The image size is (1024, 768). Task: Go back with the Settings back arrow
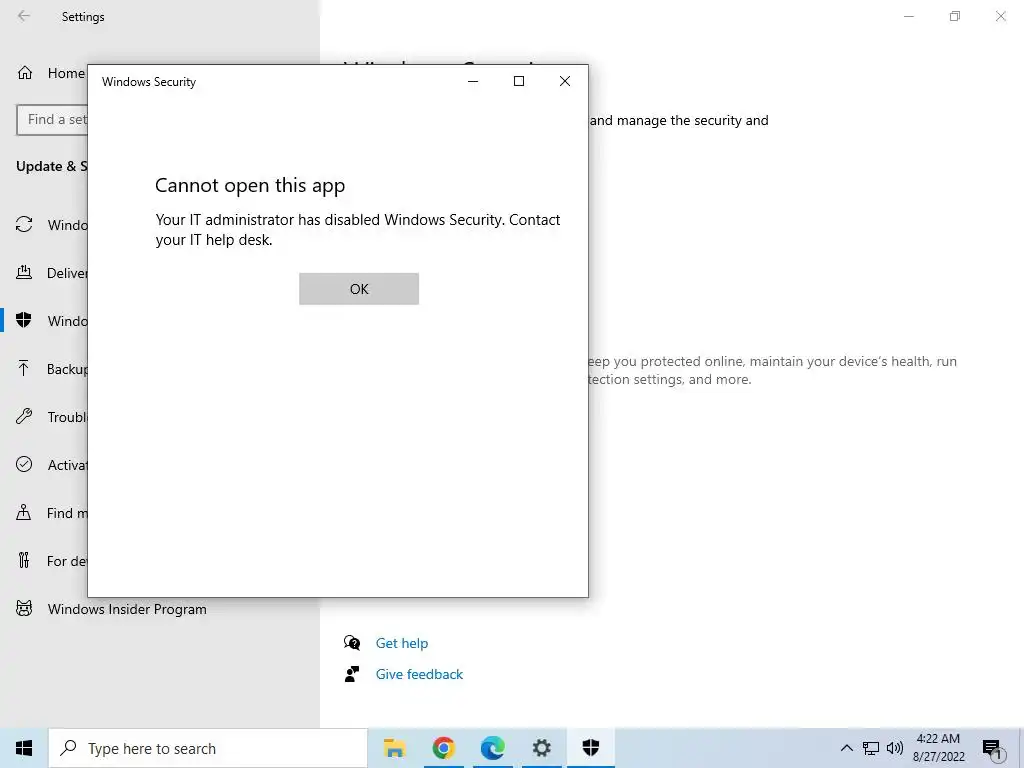pyautogui.click(x=24, y=16)
